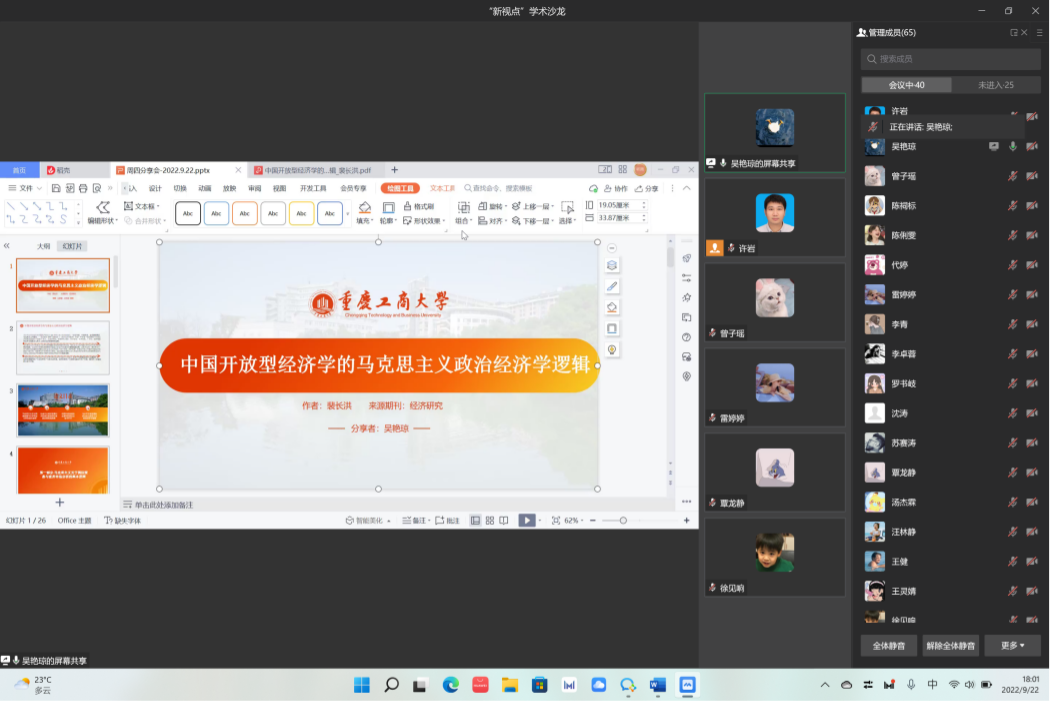
Task: Open the 编辑形状 edit shape tool
Action: pos(102,212)
